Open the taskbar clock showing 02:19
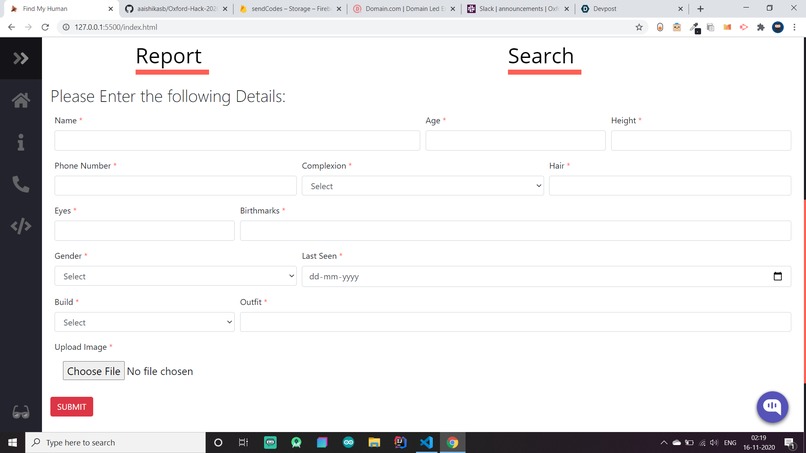Screen dimensions: 806x453 pyautogui.click(x=759, y=442)
